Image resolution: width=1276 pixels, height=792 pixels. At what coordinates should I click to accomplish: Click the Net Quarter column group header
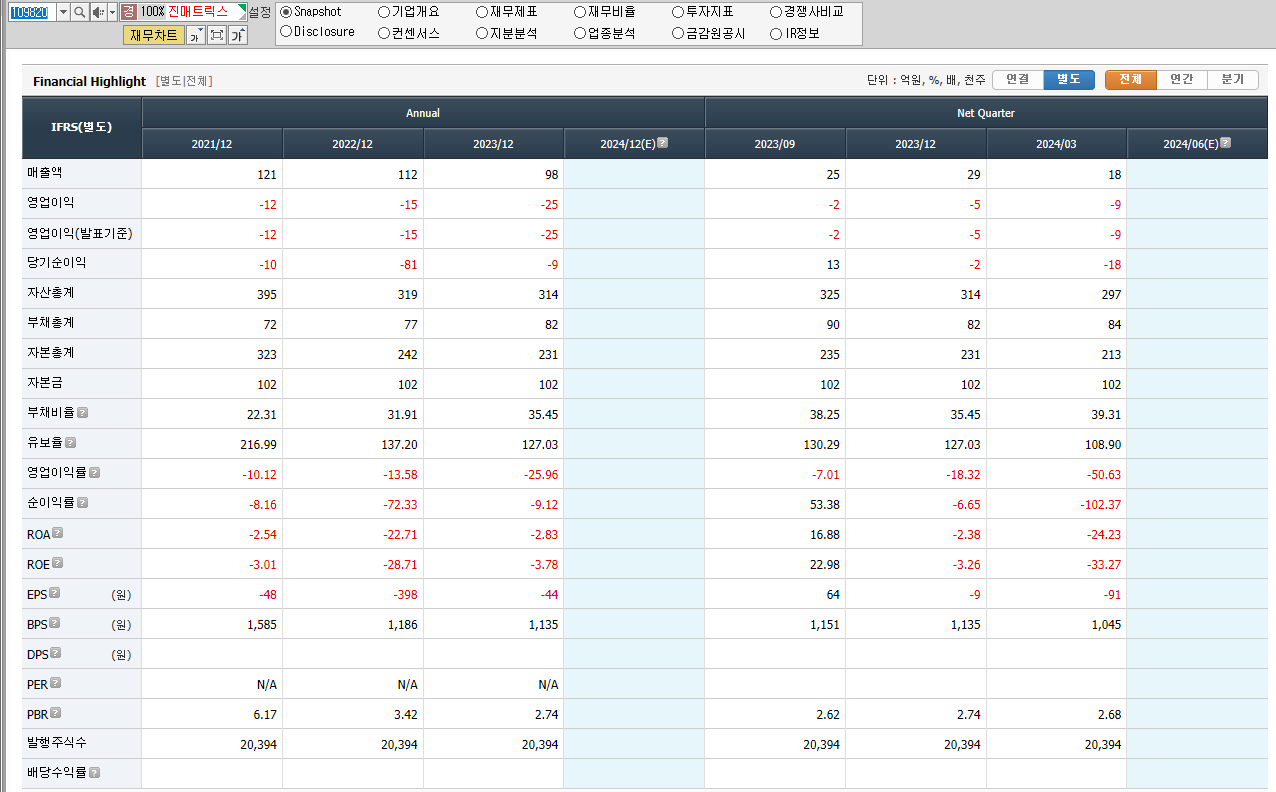click(x=986, y=113)
